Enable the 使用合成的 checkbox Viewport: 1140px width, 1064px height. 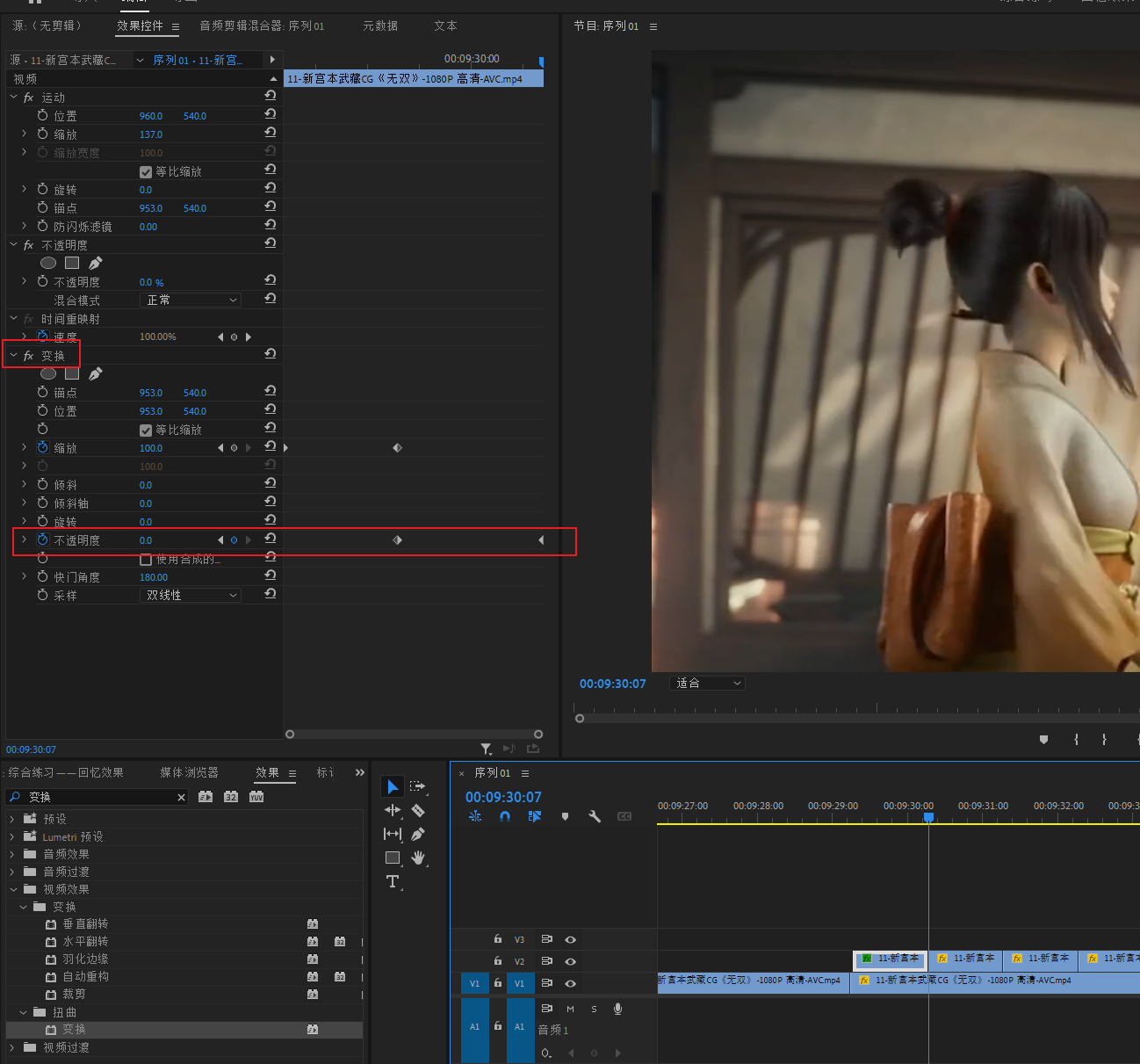pyautogui.click(x=146, y=560)
